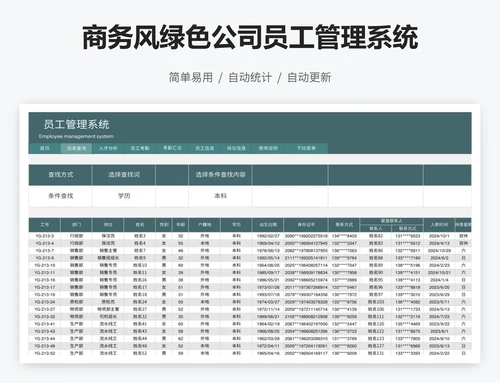The width and height of the screenshot is (500, 383).
Task: Click the Employee management system subtitle
Action: point(76,136)
